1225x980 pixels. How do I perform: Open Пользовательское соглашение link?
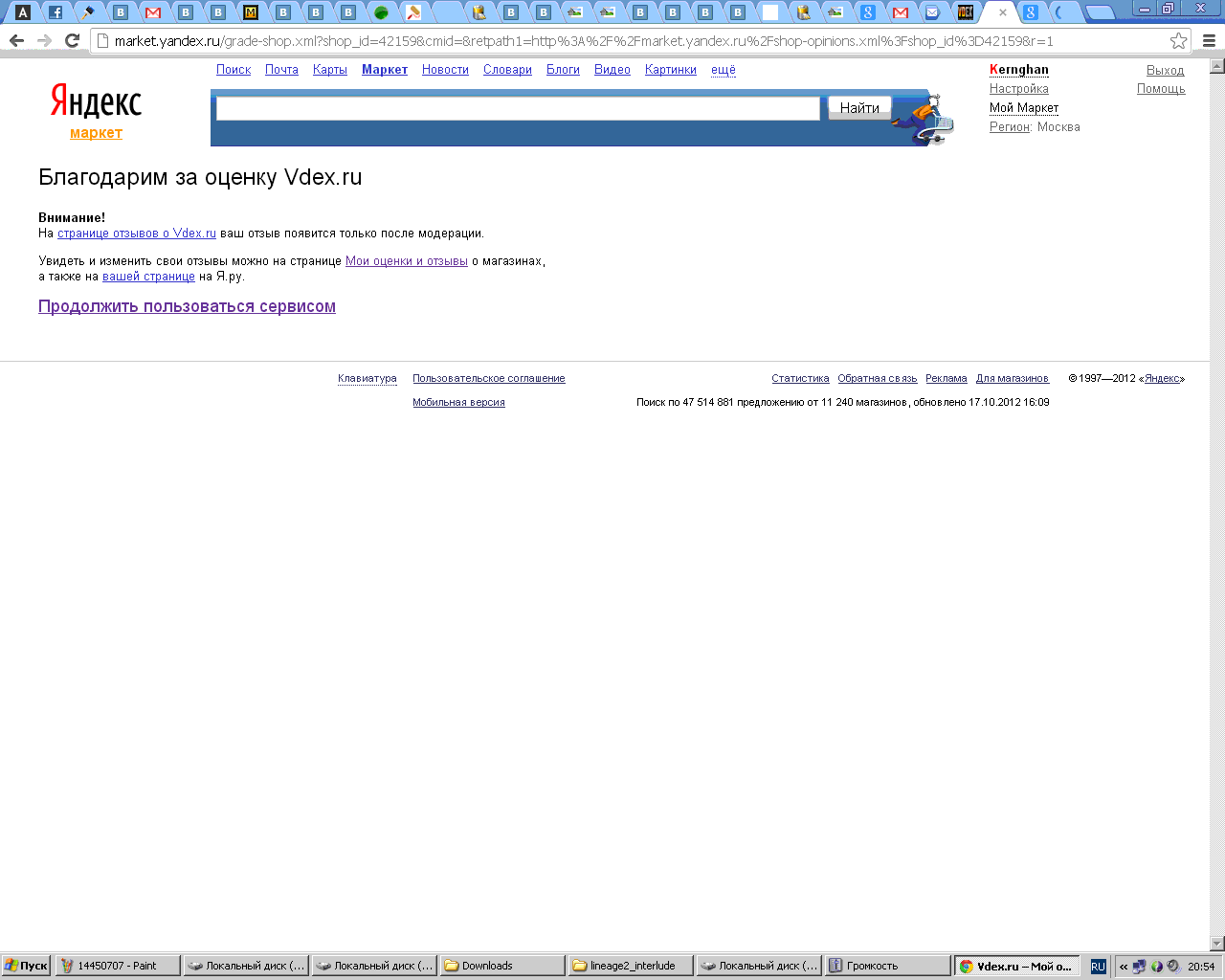coord(489,379)
